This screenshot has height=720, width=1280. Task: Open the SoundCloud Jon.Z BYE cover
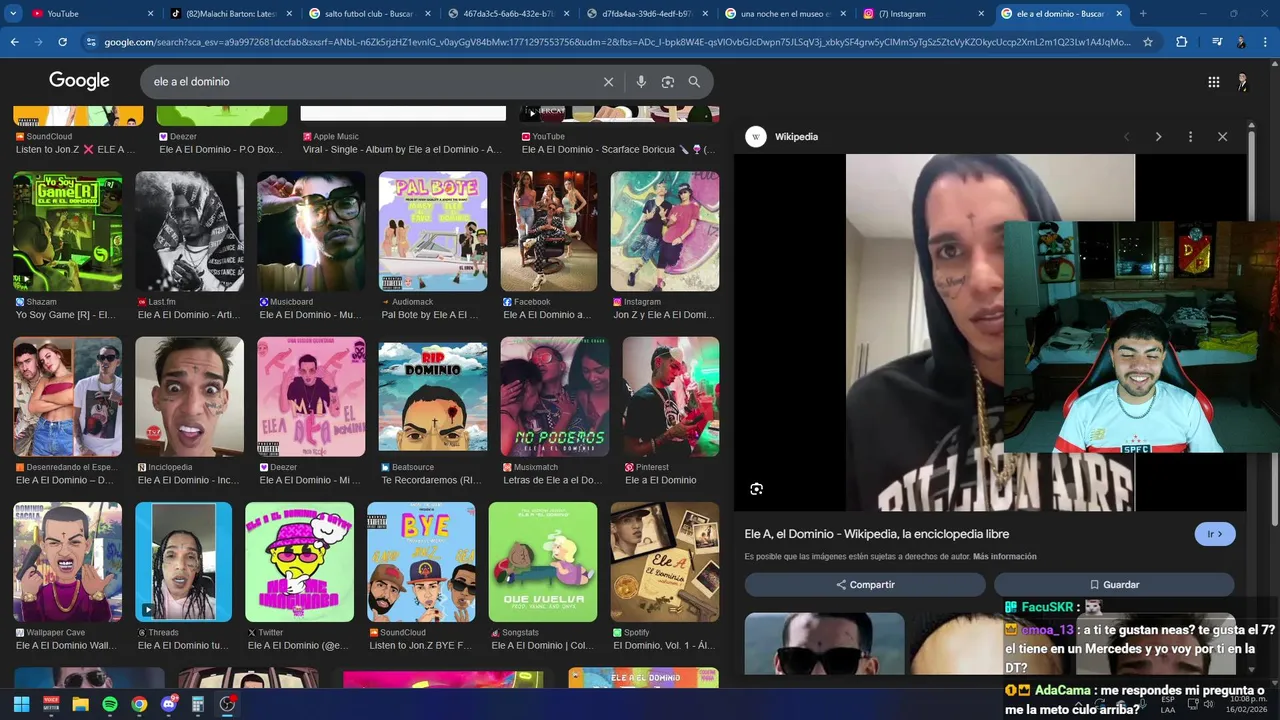point(421,562)
